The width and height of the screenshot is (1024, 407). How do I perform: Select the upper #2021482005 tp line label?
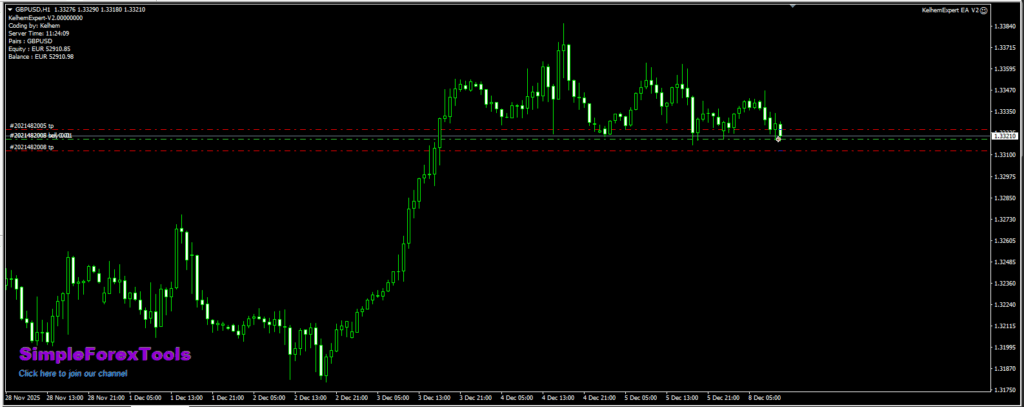(31, 126)
